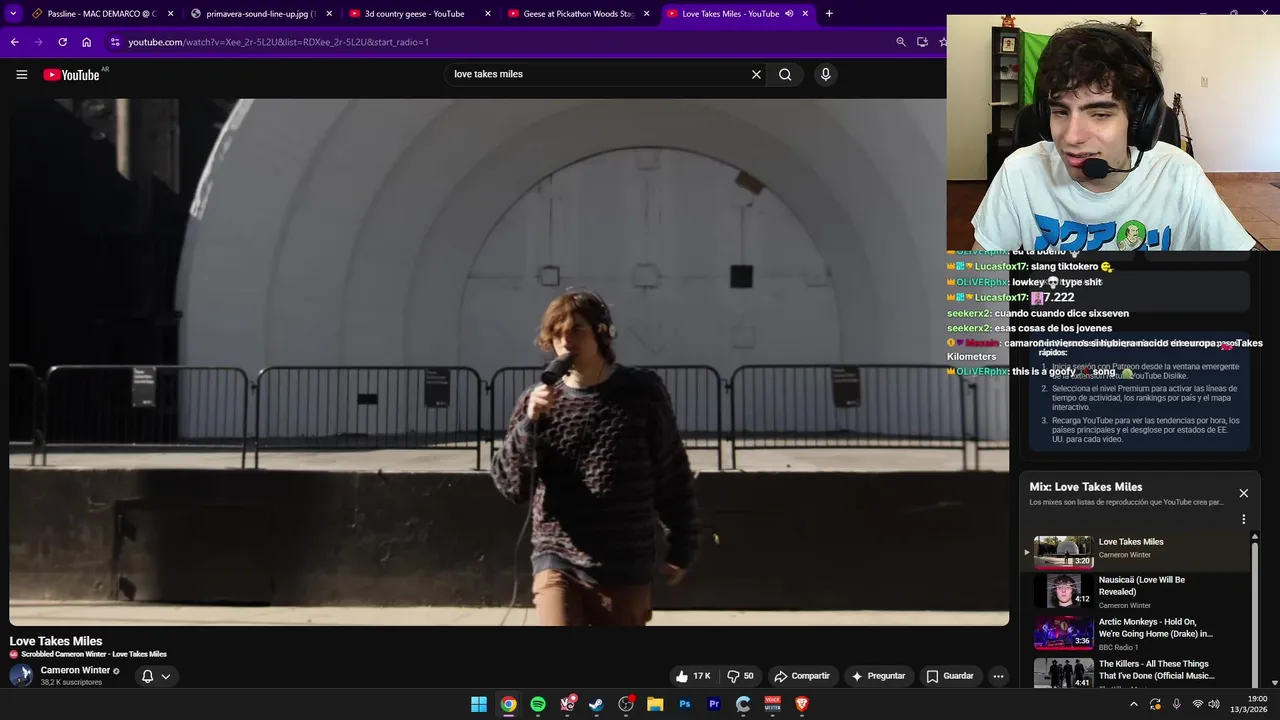Click the tray microphone icon
This screenshot has width=1280, height=720.
click(1176, 704)
